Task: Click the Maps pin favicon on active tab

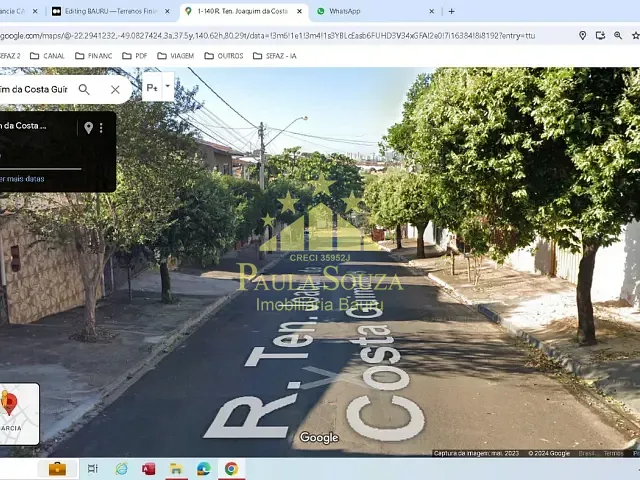Action: [x=188, y=11]
